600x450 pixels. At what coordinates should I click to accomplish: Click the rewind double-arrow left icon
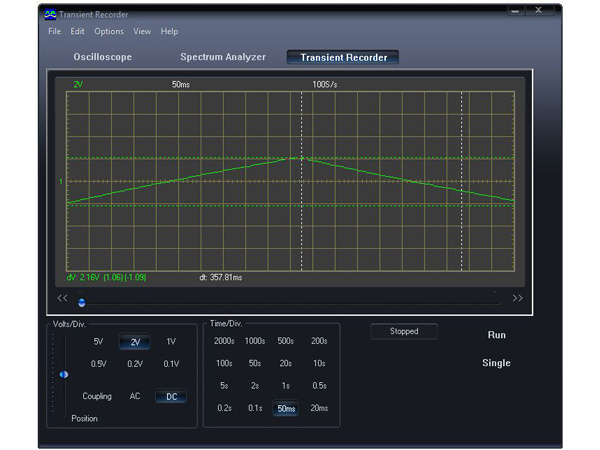62,298
